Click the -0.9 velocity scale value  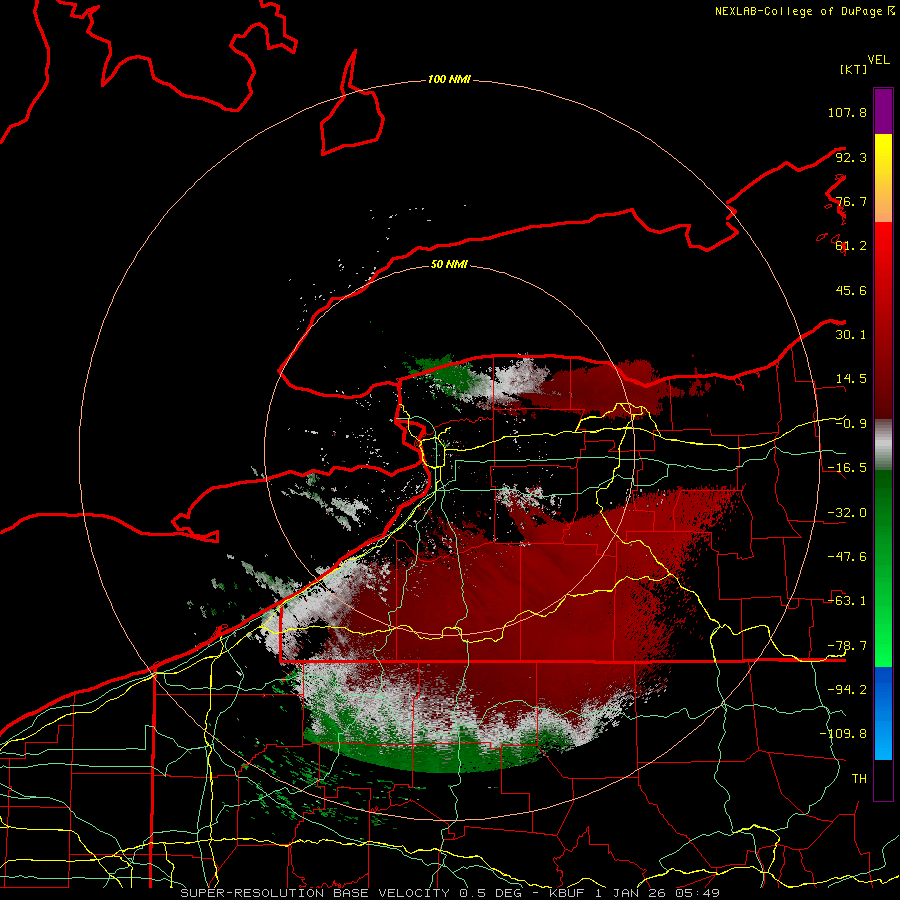851,424
